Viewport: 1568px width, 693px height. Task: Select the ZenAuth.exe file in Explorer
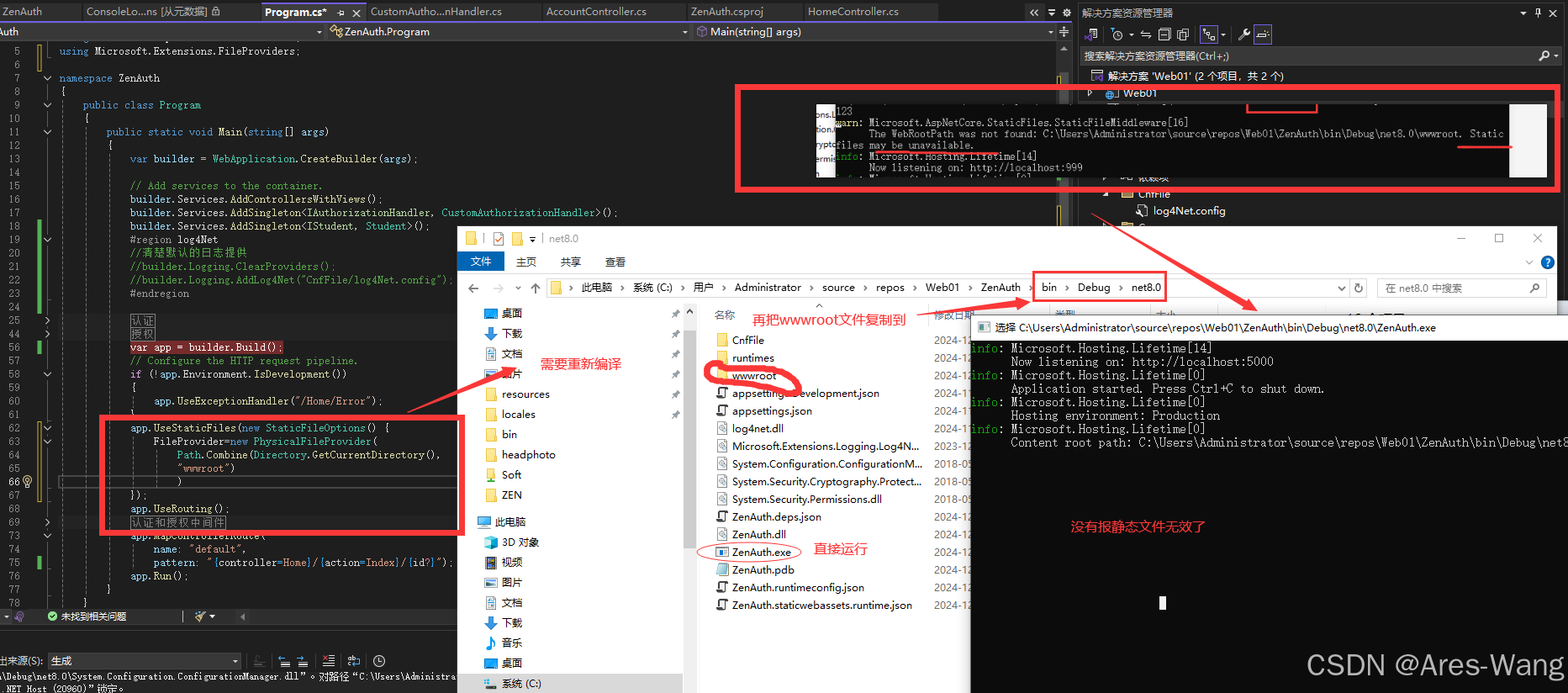point(761,553)
